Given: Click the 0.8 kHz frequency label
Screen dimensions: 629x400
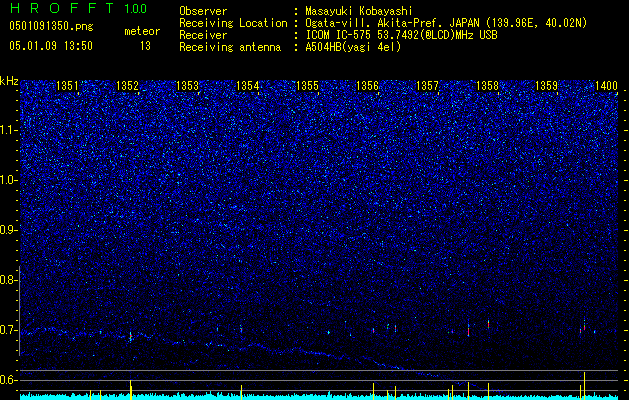Looking at the screenshot, I should 9,280.
